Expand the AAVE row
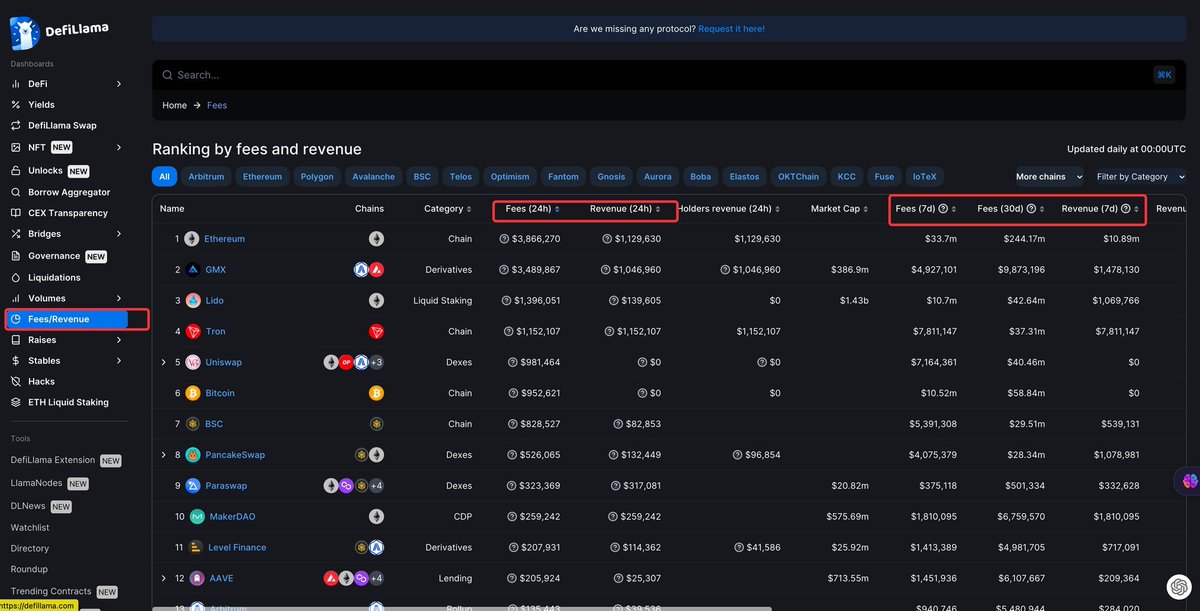 (x=164, y=578)
